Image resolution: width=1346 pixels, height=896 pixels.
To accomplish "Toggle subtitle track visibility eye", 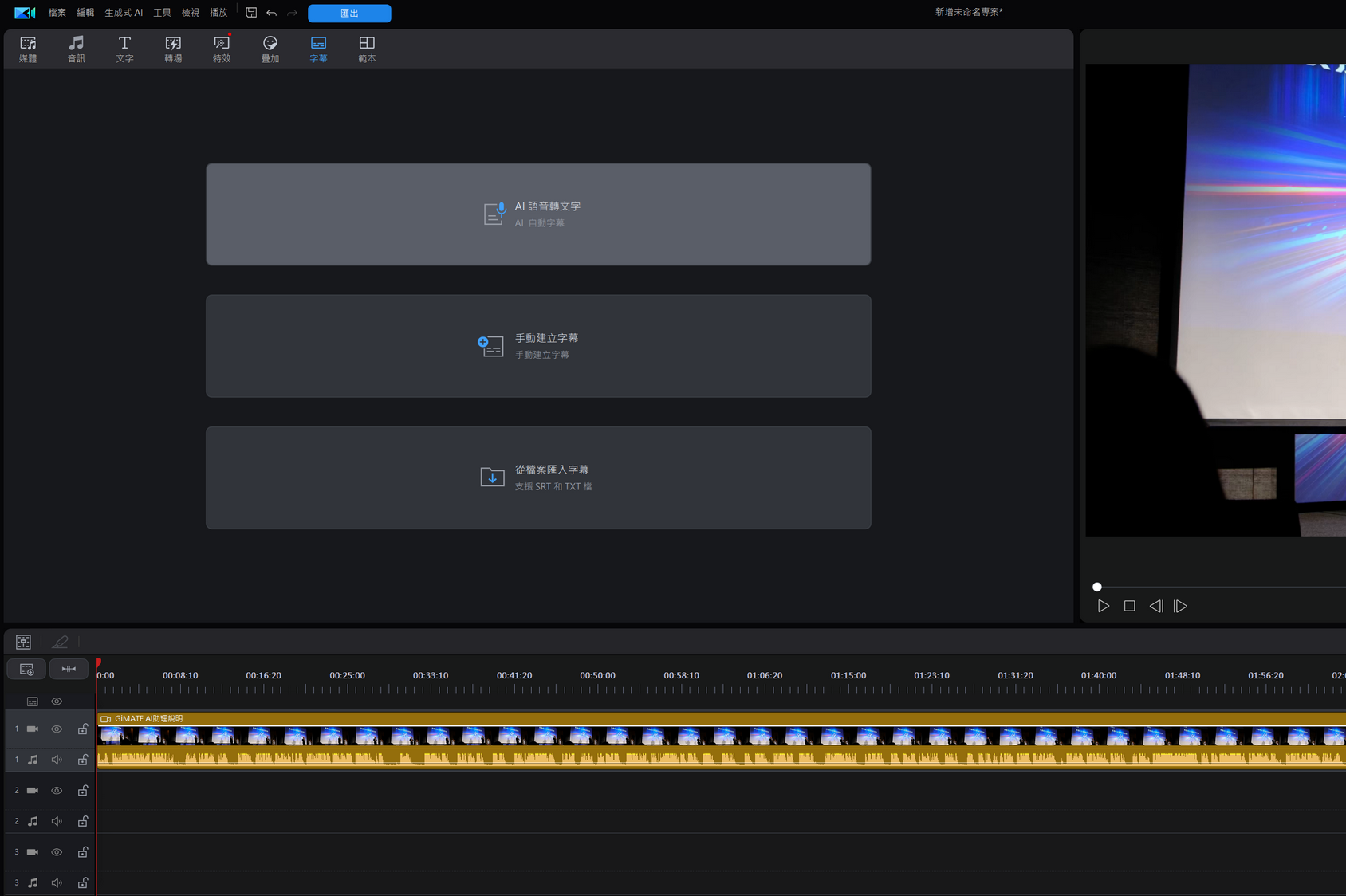I will coord(57,701).
